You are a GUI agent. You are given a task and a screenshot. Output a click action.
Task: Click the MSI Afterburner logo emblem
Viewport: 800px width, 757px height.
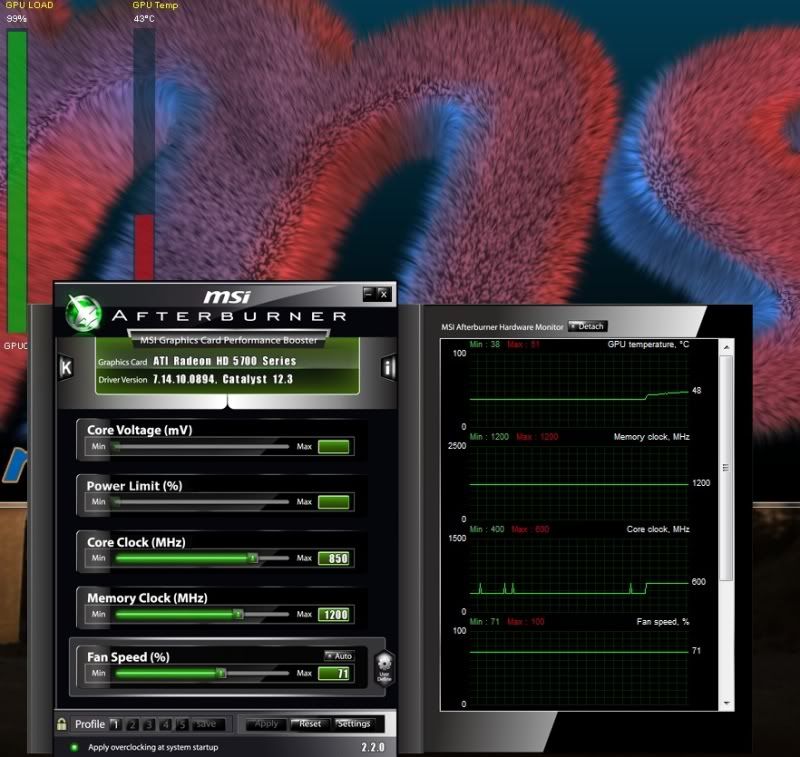tap(85, 310)
